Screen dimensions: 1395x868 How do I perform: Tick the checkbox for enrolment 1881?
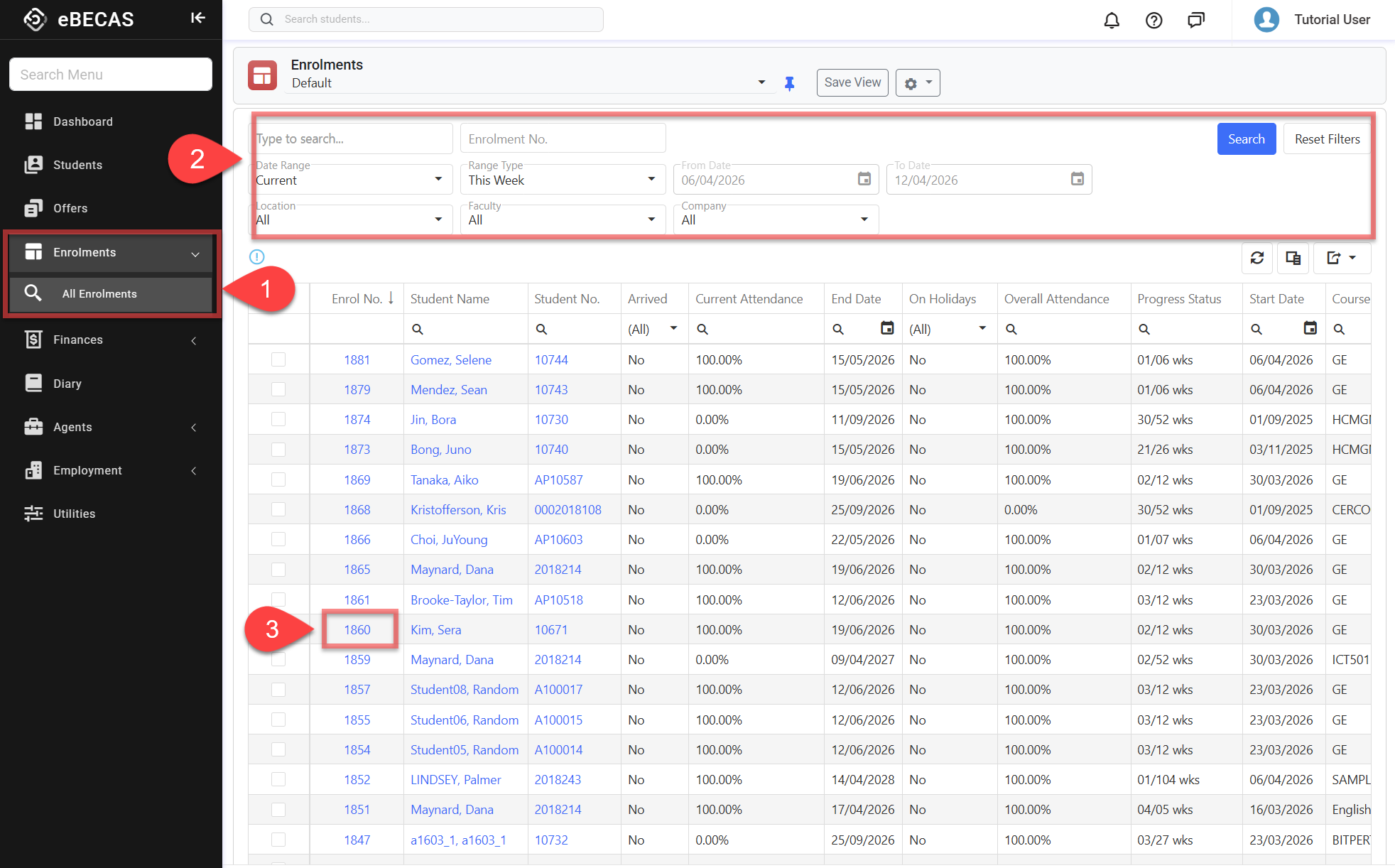278,359
